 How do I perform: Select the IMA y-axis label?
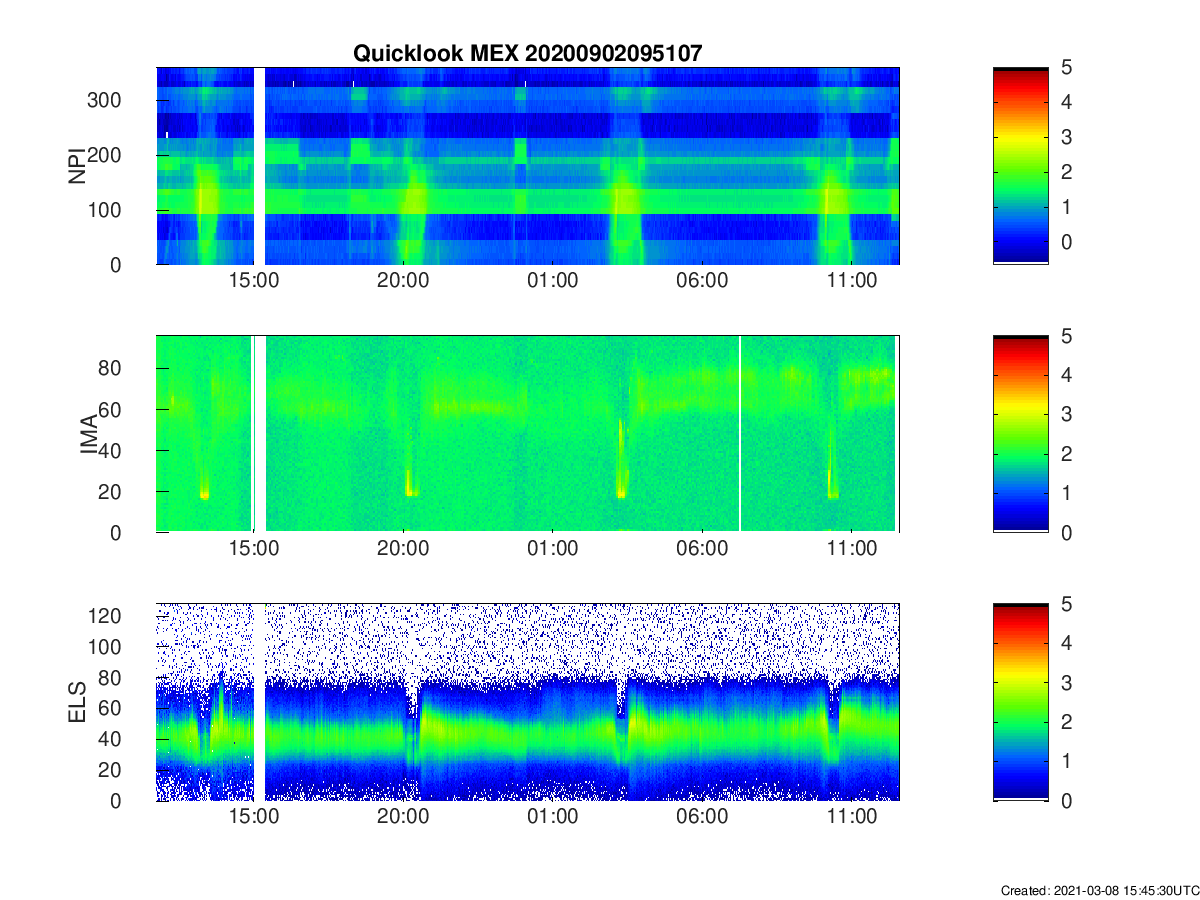pos(89,435)
